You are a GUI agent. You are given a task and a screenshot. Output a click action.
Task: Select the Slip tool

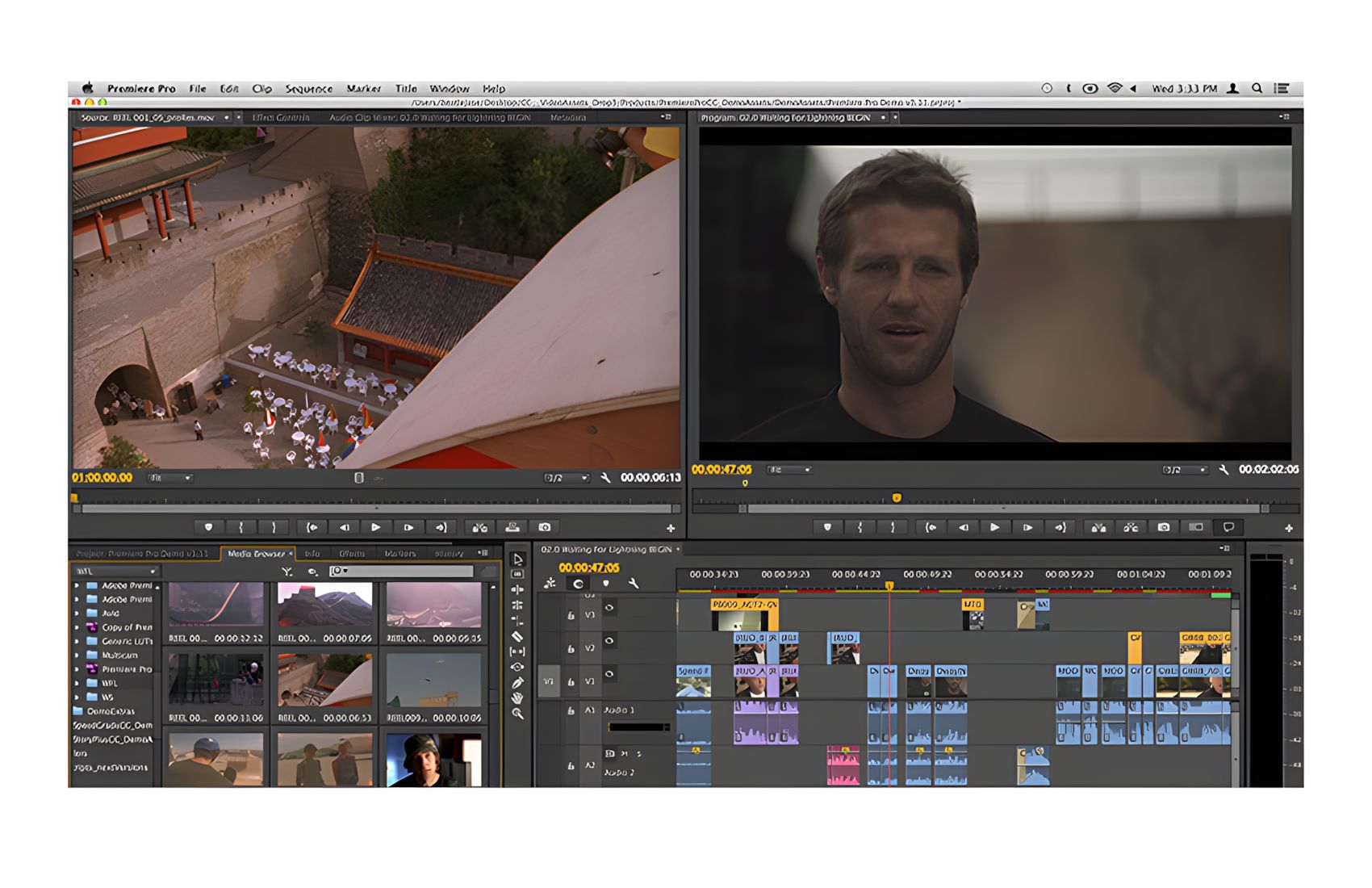click(518, 651)
